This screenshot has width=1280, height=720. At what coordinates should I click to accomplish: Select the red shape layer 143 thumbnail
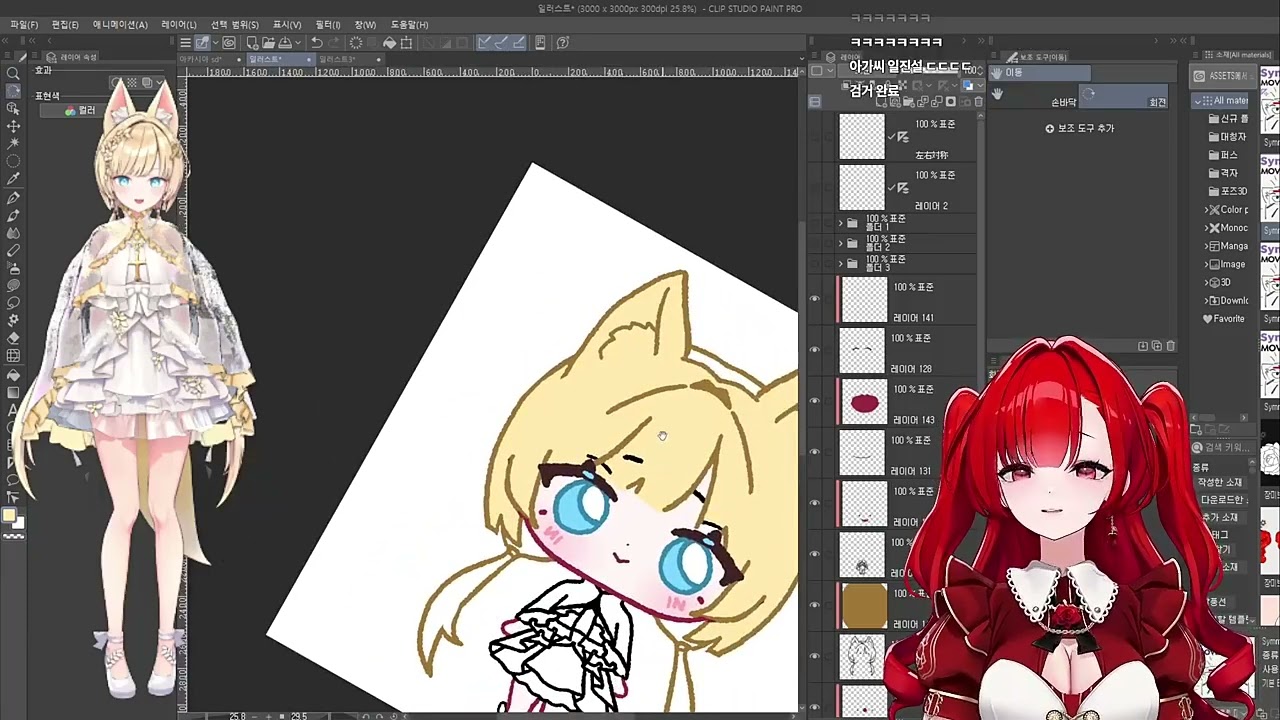pos(863,403)
